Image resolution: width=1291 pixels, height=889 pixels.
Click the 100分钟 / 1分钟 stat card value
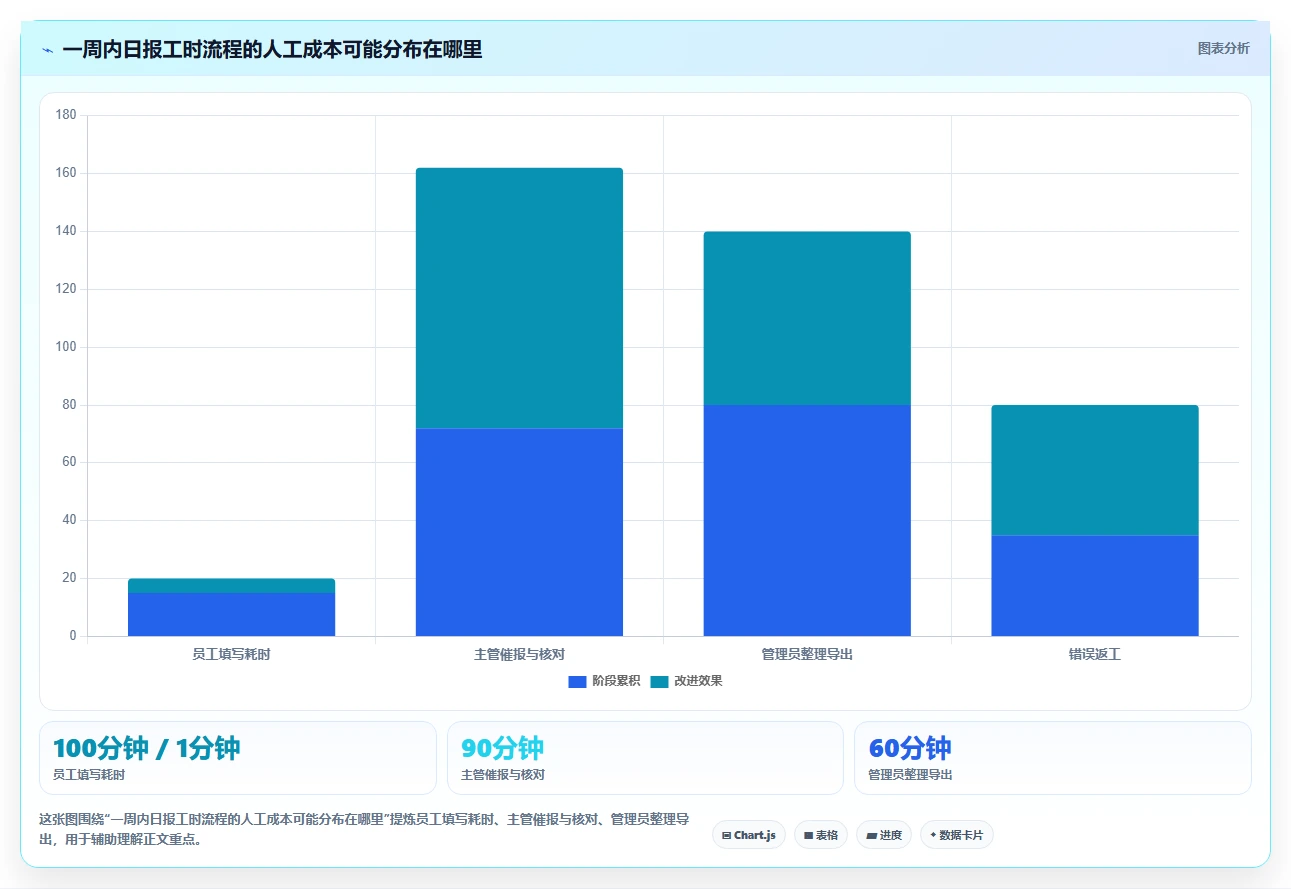click(147, 748)
